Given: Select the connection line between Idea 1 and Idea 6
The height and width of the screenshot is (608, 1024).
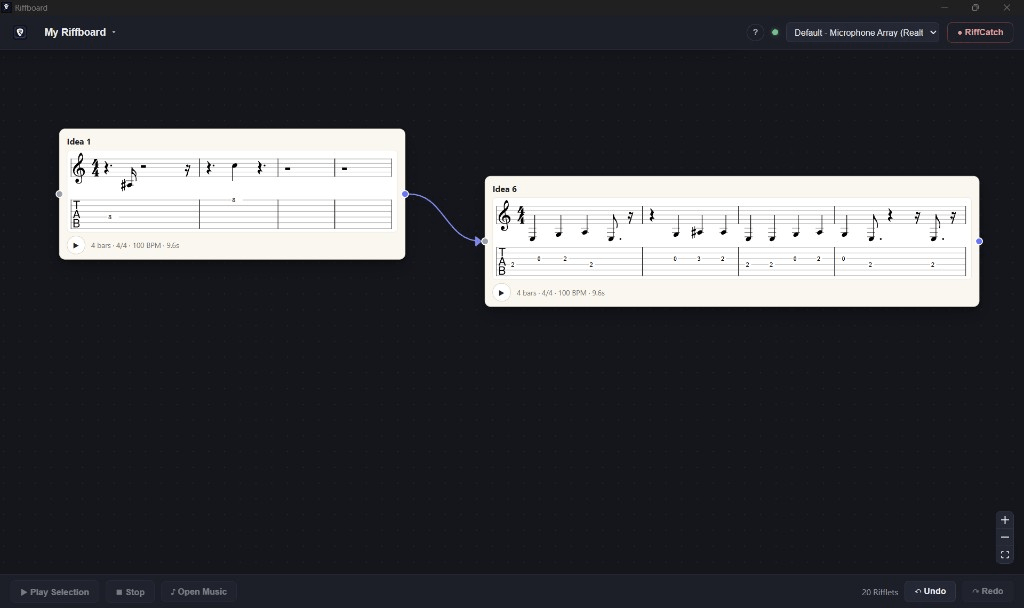Looking at the screenshot, I should click(445, 216).
